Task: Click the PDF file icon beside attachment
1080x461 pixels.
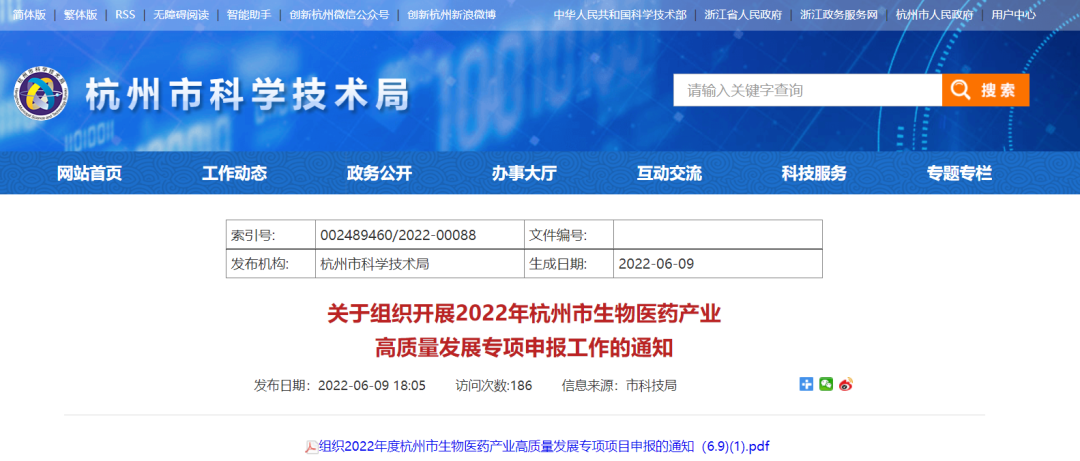Action: click(311, 446)
